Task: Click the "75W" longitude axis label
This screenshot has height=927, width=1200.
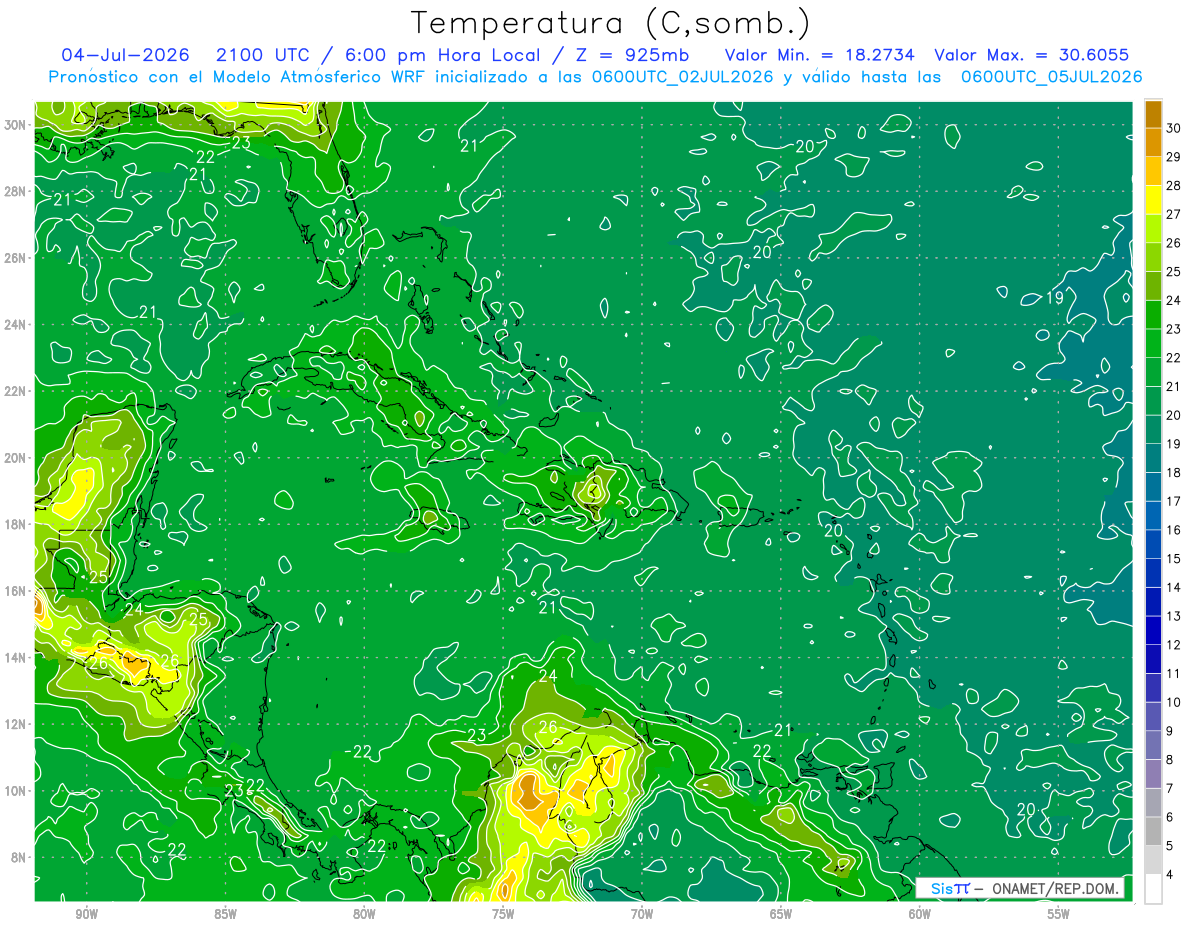Action: (x=503, y=914)
